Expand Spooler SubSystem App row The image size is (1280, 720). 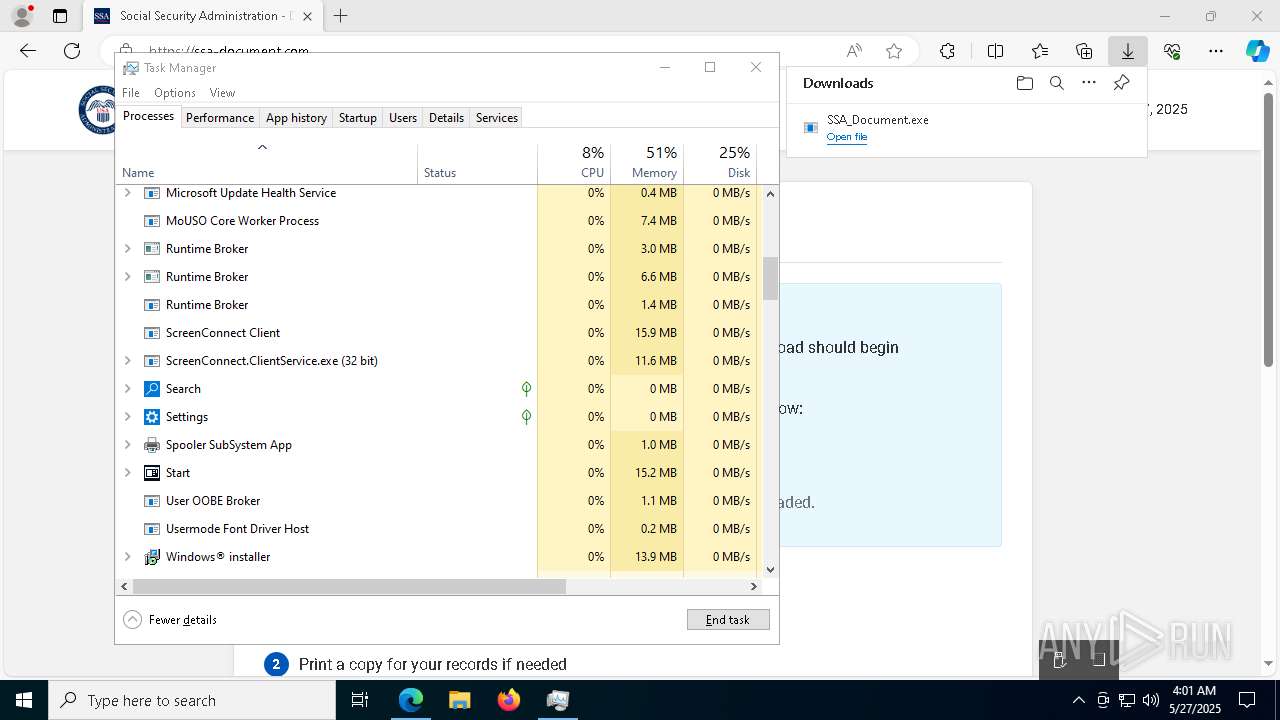(127, 445)
